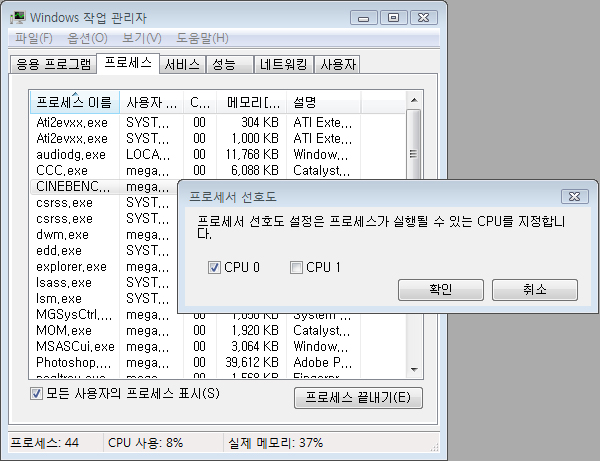
Task: Select the MGSysCtrl process row
Action: [x=104, y=315]
